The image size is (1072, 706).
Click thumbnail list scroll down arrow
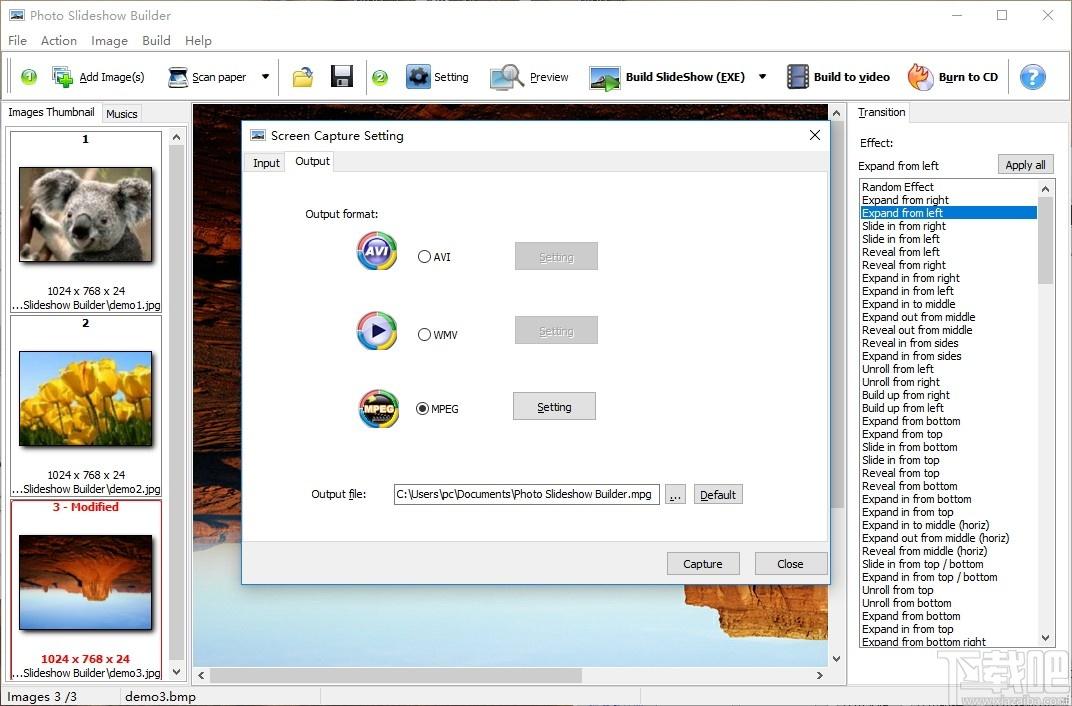click(176, 672)
